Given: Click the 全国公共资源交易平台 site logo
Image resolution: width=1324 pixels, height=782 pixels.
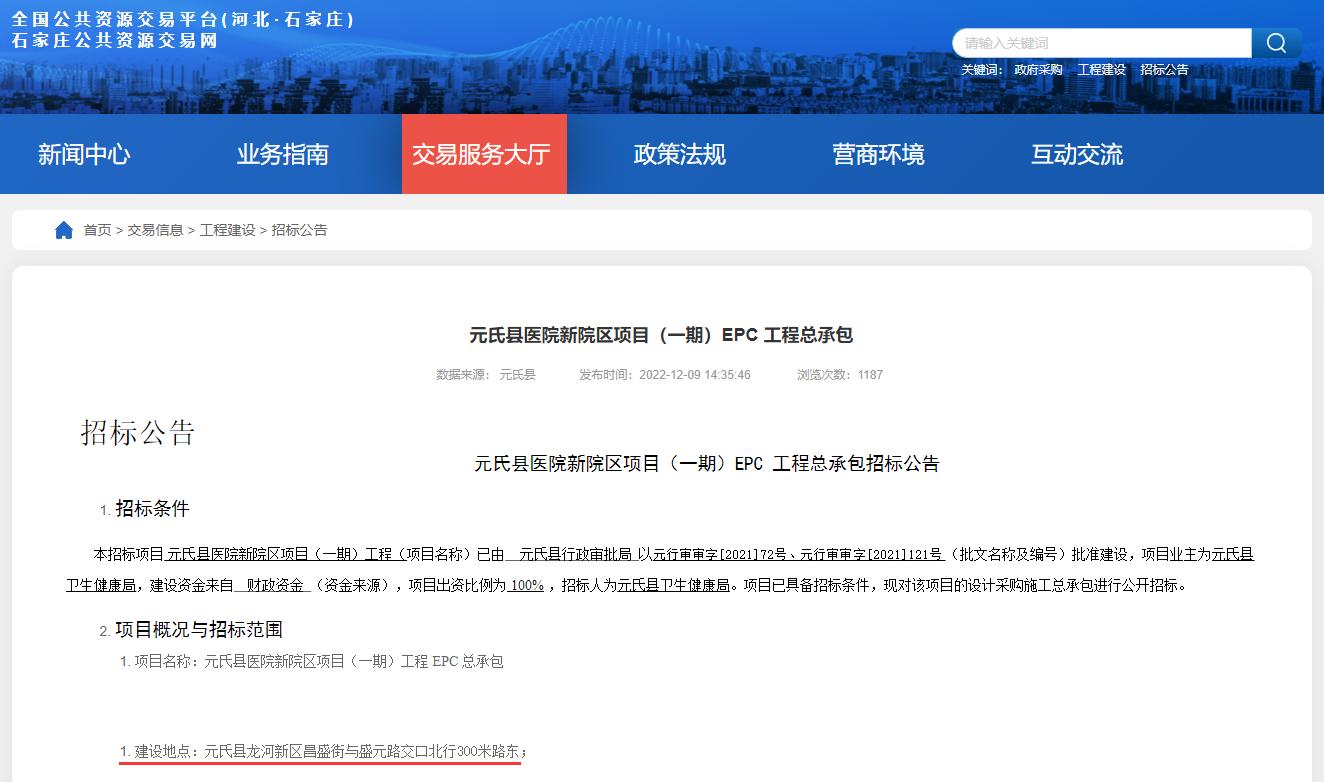Looking at the screenshot, I should pos(181,18).
